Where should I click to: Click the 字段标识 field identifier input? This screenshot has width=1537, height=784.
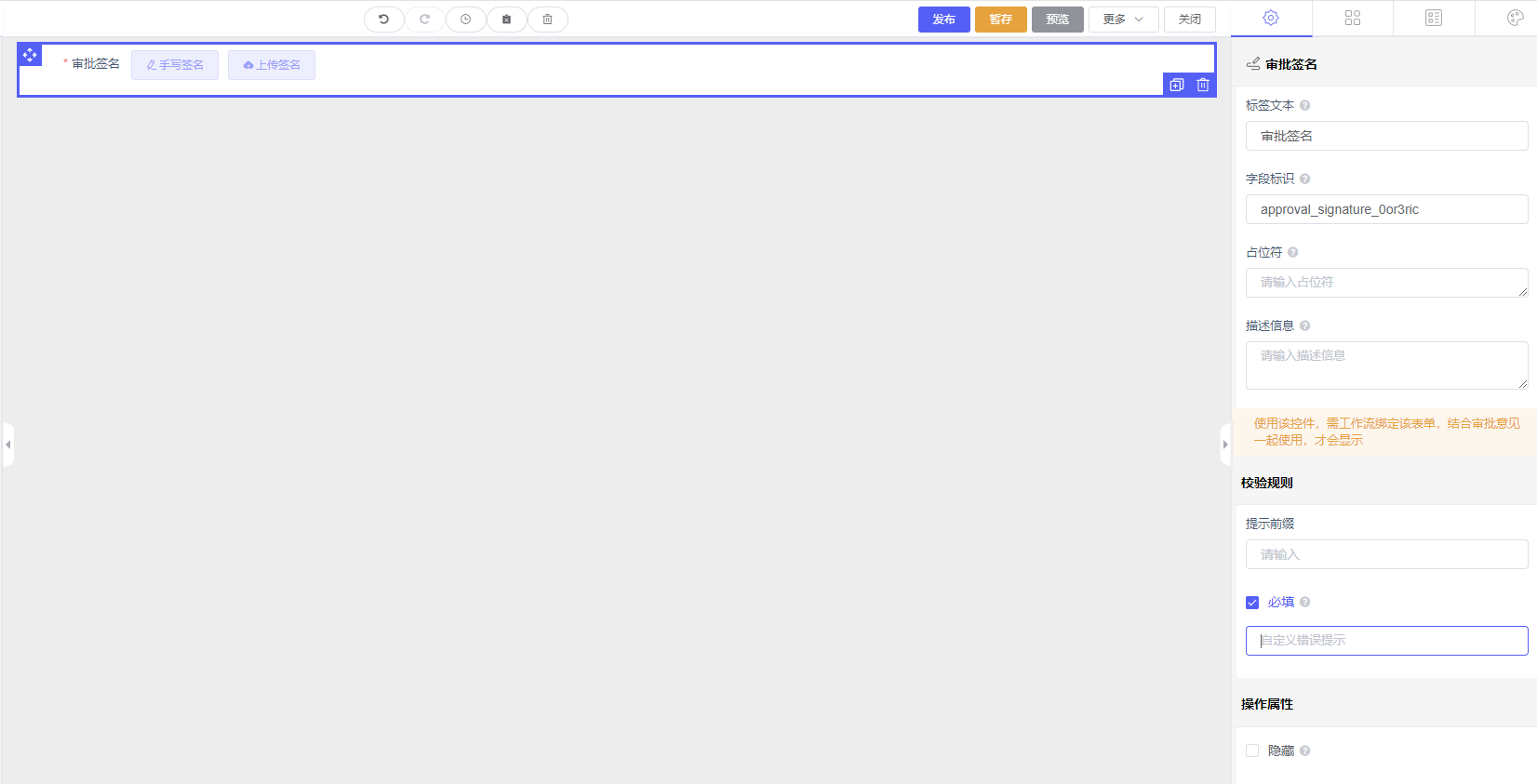click(1386, 209)
